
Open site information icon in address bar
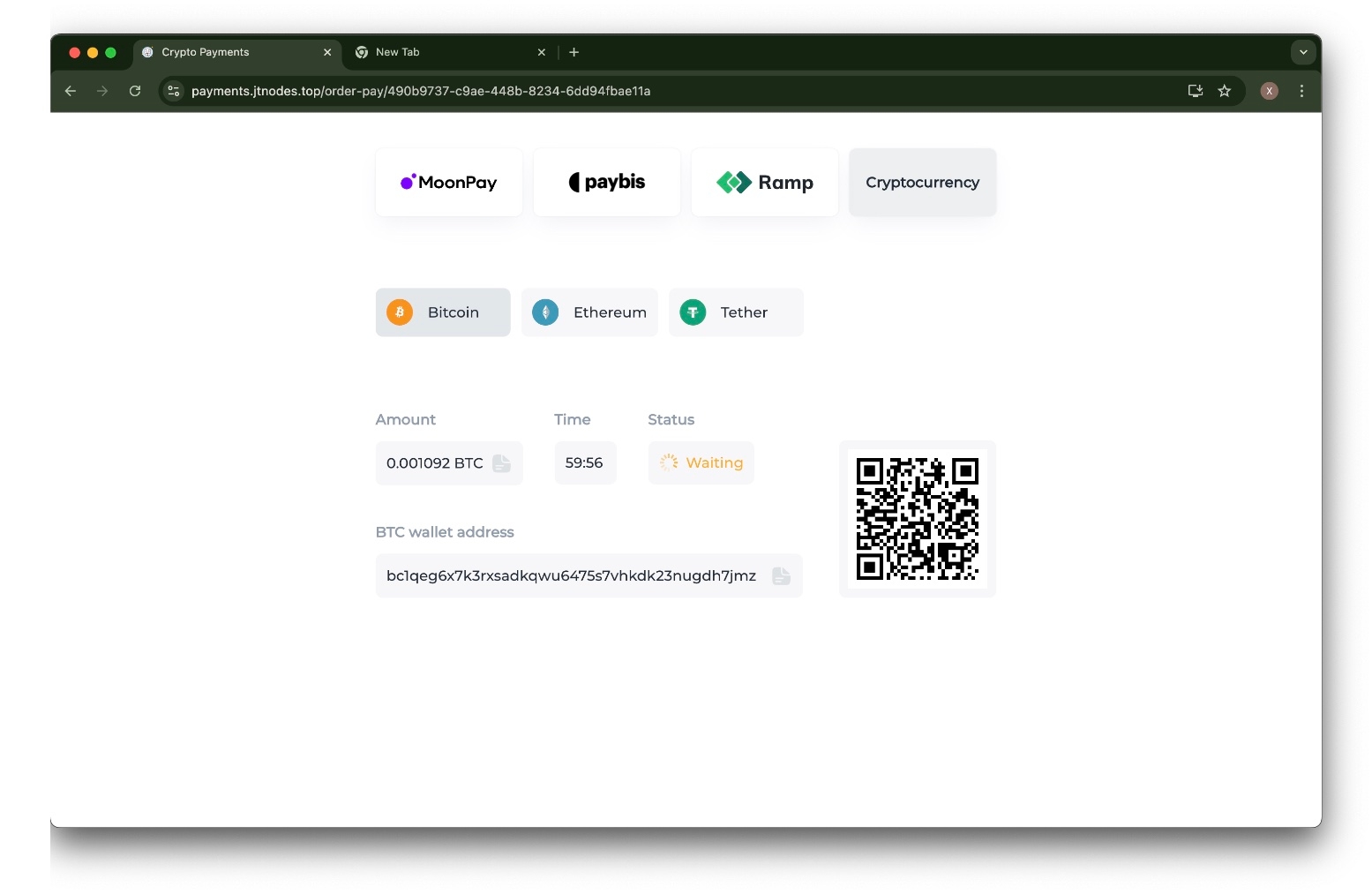pos(174,91)
